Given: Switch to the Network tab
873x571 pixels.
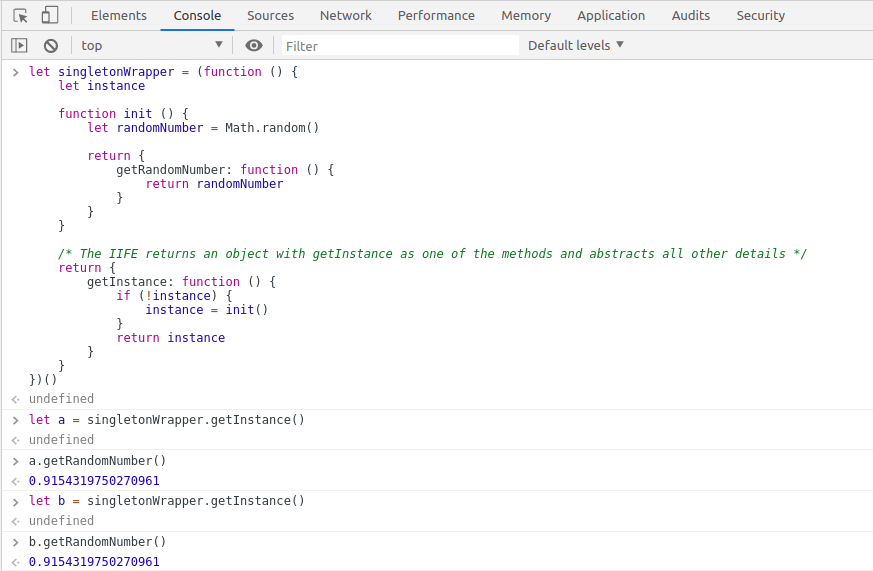Looking at the screenshot, I should pos(345,16).
